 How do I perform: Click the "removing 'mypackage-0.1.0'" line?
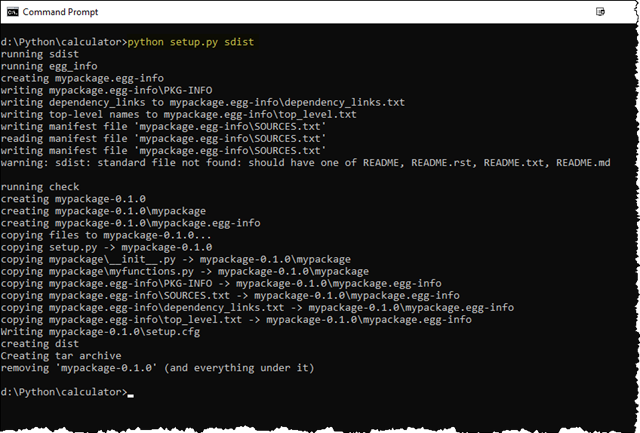coord(158,368)
